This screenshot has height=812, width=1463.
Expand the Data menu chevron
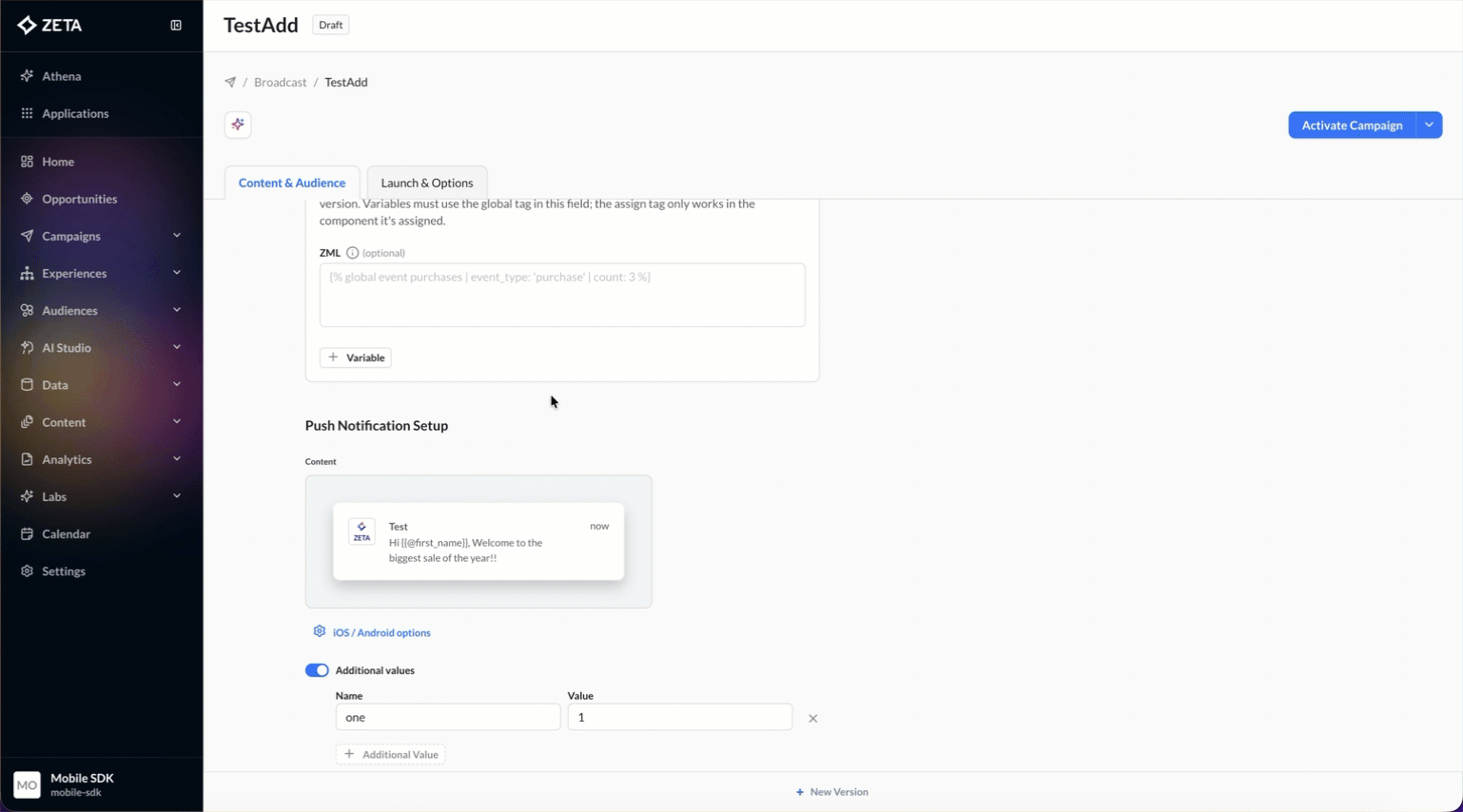click(x=177, y=384)
